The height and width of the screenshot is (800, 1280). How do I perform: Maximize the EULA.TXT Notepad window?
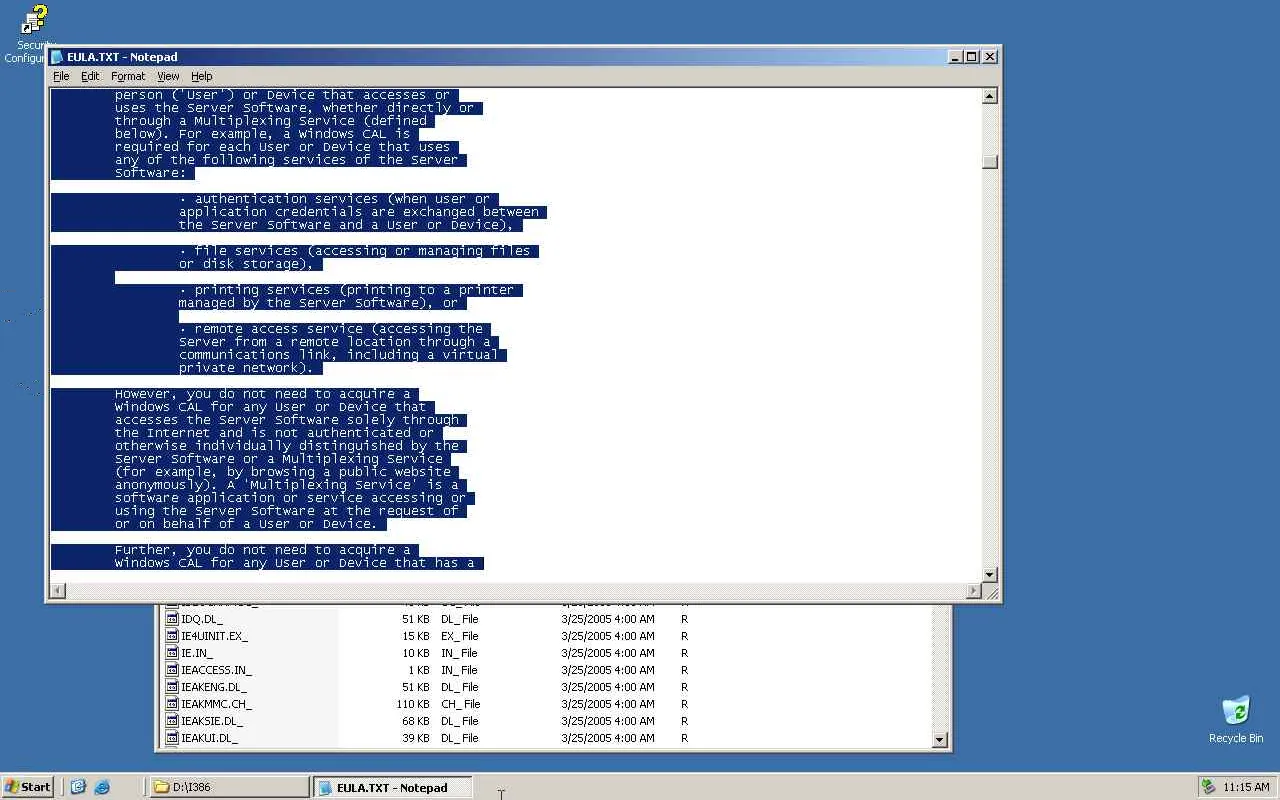[971, 57]
